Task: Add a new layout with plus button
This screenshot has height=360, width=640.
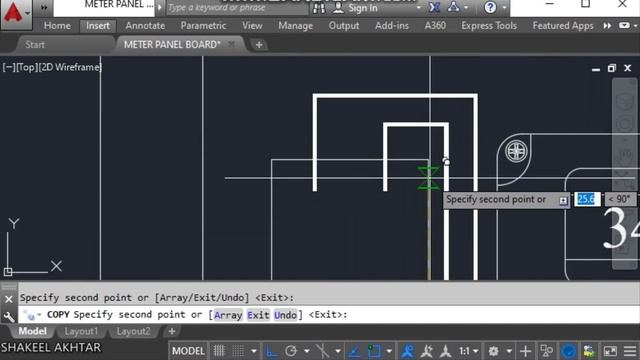Action: pos(172,331)
